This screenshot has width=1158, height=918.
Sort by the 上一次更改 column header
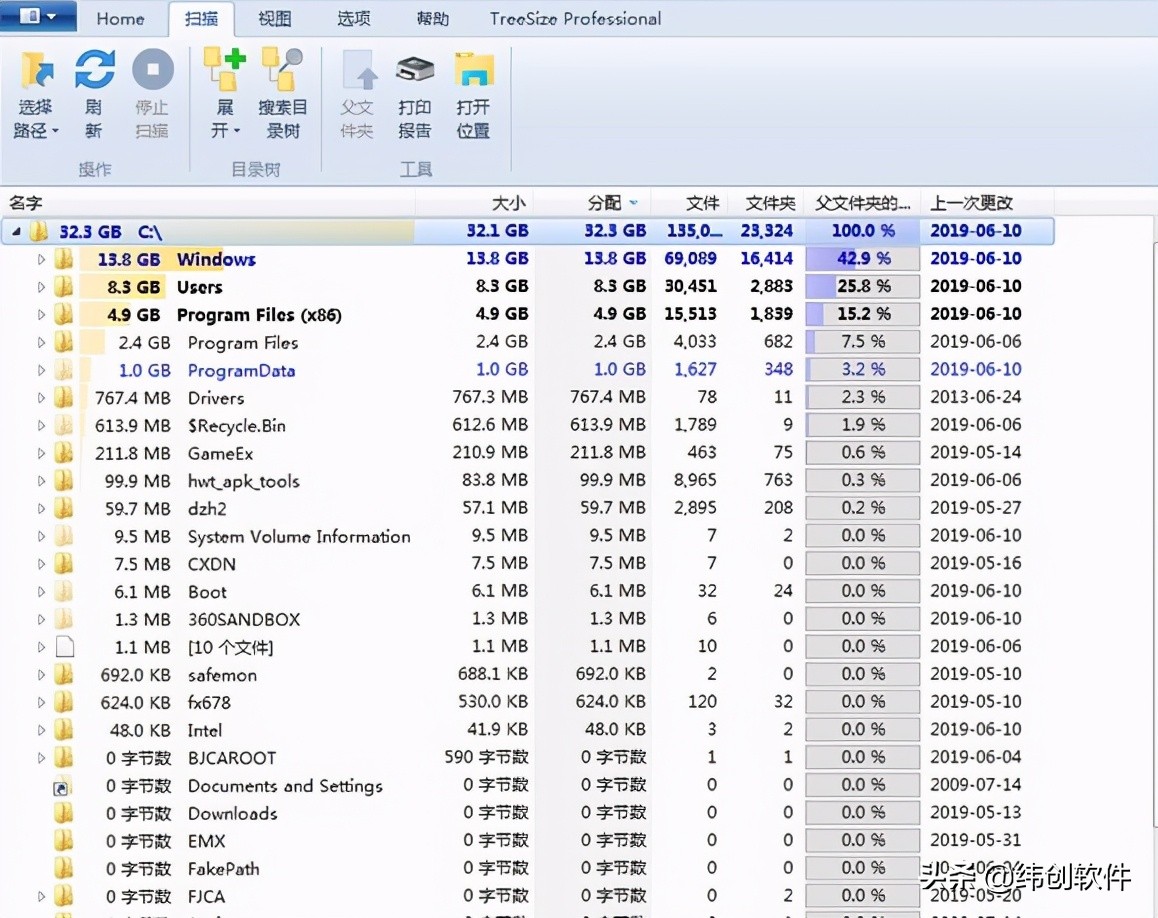click(x=971, y=203)
